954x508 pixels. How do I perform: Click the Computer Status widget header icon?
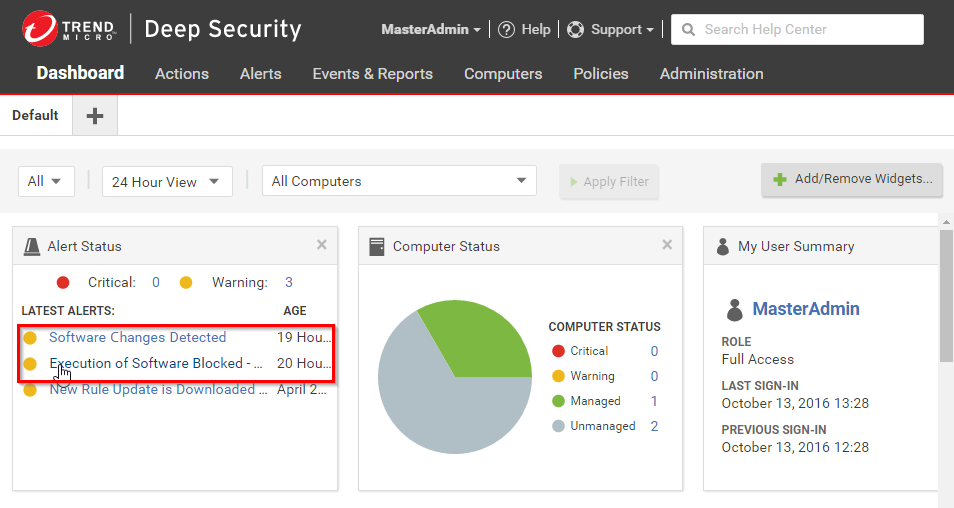coord(377,246)
